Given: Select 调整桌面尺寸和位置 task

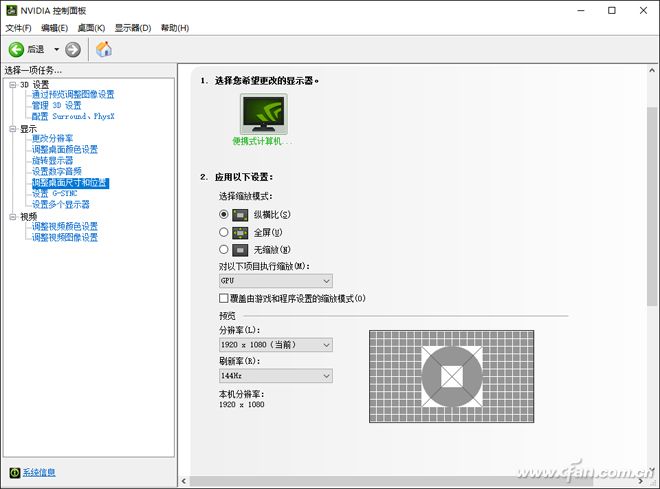Looking at the screenshot, I should point(70,183).
